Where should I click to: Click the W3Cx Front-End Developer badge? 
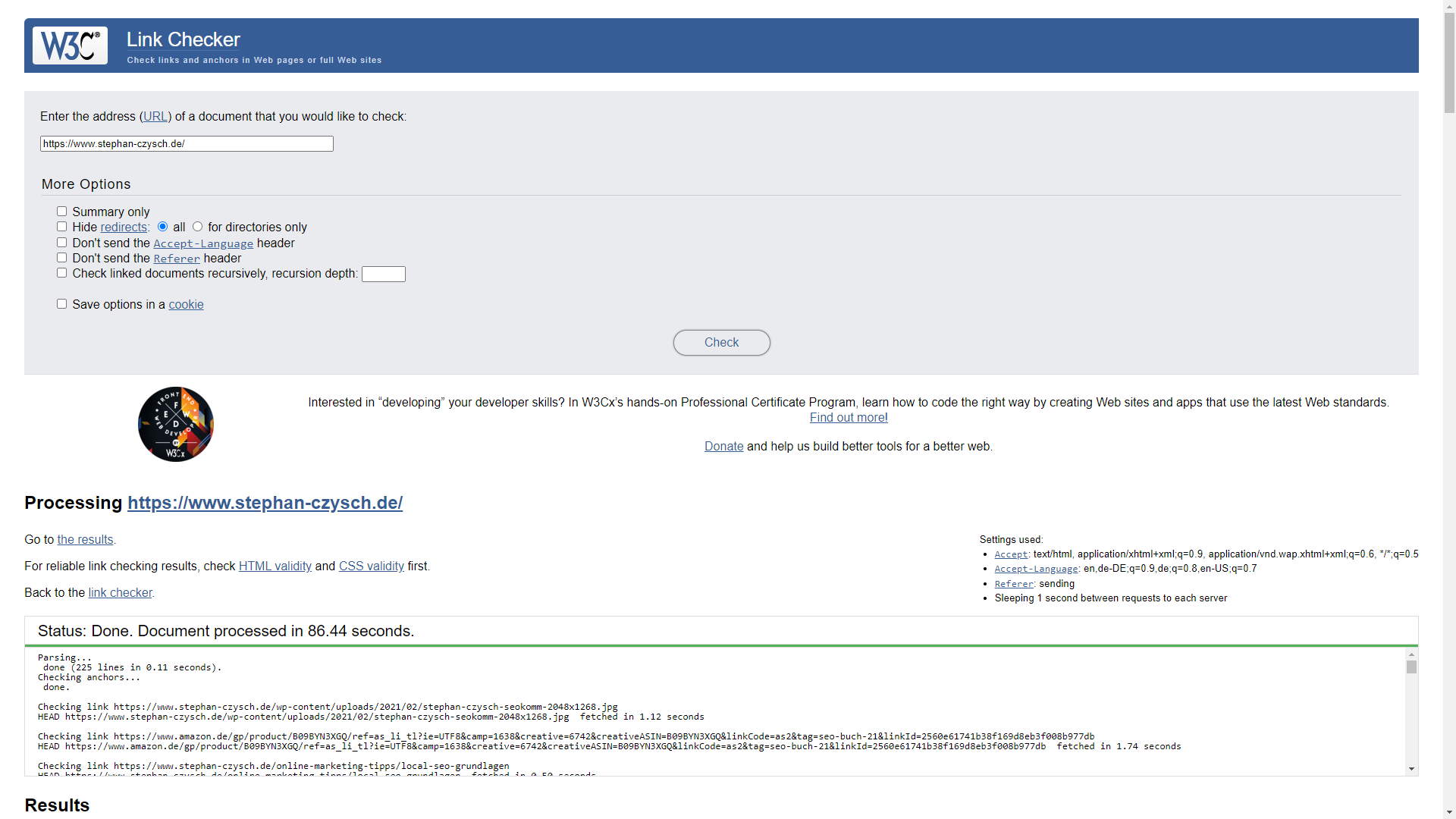point(176,425)
